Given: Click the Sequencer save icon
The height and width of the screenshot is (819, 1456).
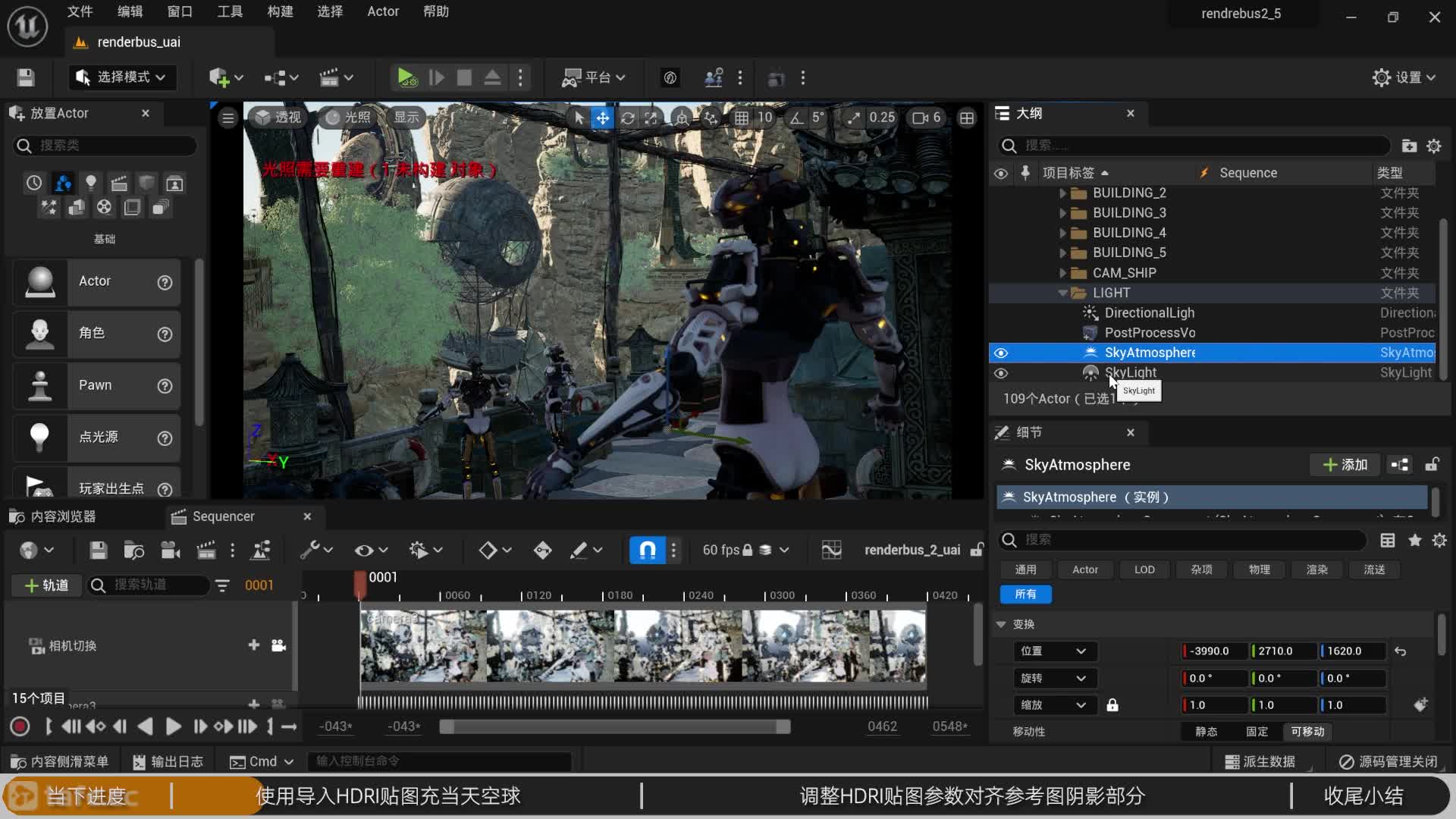Looking at the screenshot, I should (98, 550).
